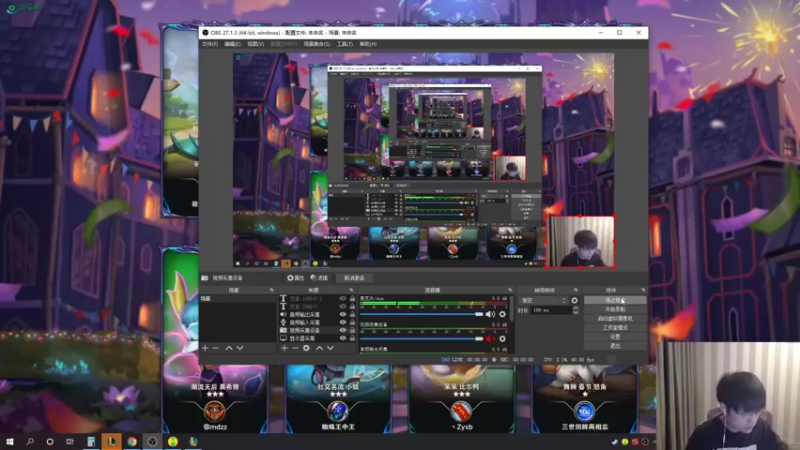Image resolution: width=800 pixels, height=450 pixels.
Task: Pop out the 控件 dock panel
Action: pyautogui.click(x=643, y=290)
